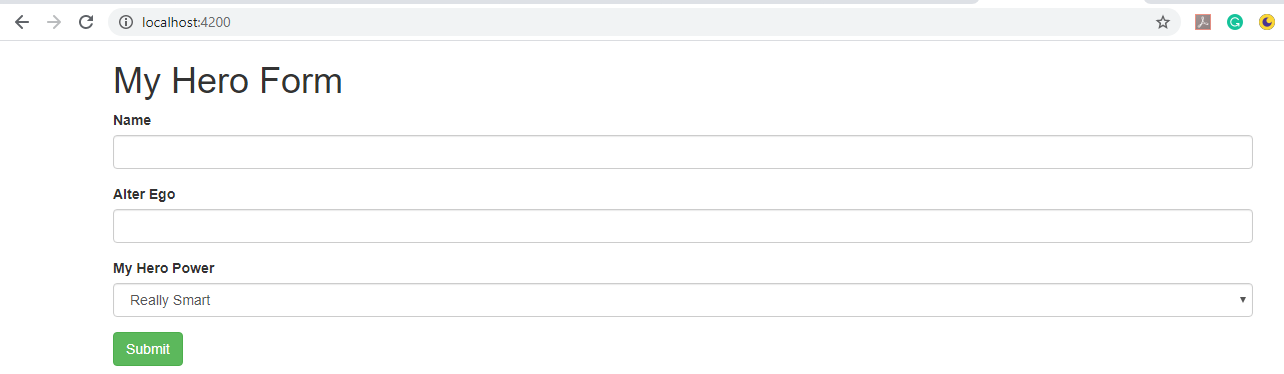Go back using the browser back arrow
1284x374 pixels.
tap(22, 22)
